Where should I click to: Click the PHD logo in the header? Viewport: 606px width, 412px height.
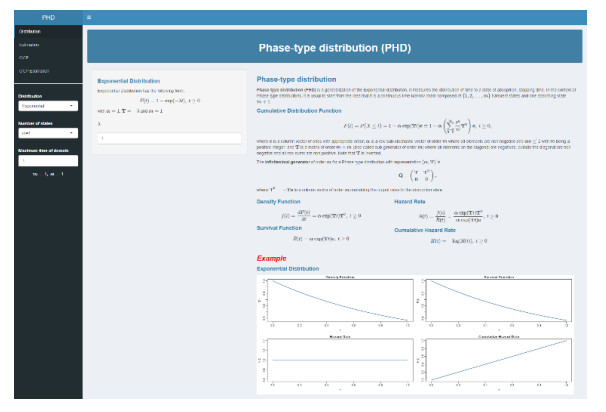(40, 18)
